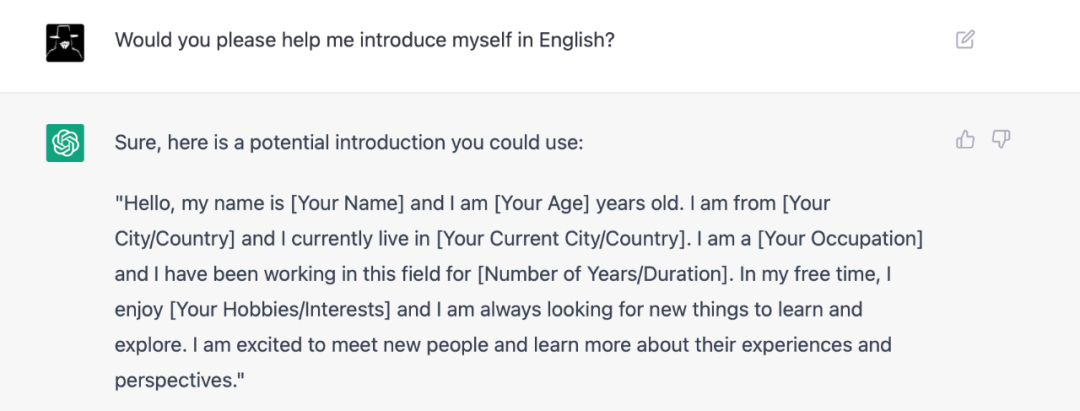
Task: Click the "[Your Name]" placeholder
Action: tap(347, 204)
